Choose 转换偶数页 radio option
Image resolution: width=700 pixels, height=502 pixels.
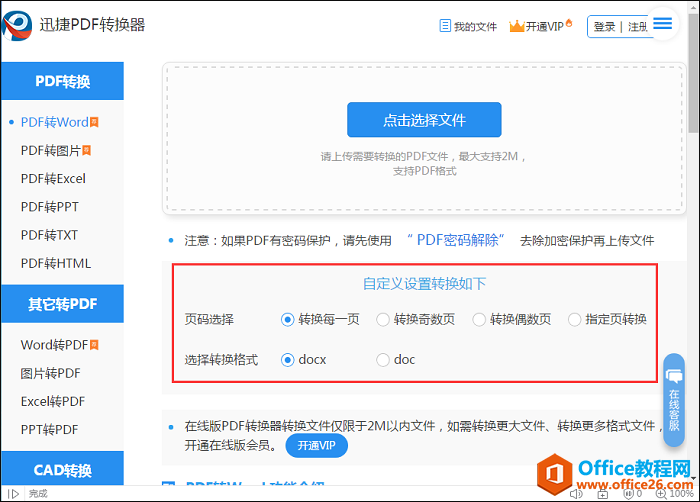point(479,320)
